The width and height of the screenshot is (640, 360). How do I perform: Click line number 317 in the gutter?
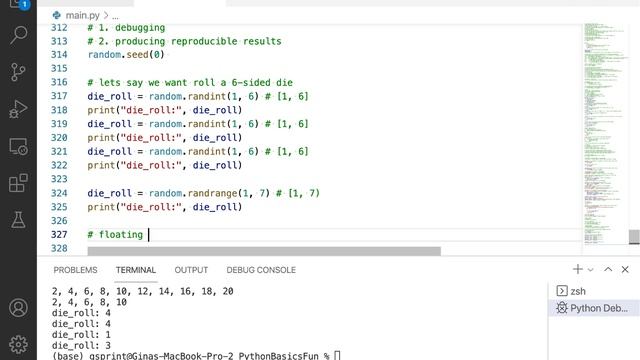59,96
